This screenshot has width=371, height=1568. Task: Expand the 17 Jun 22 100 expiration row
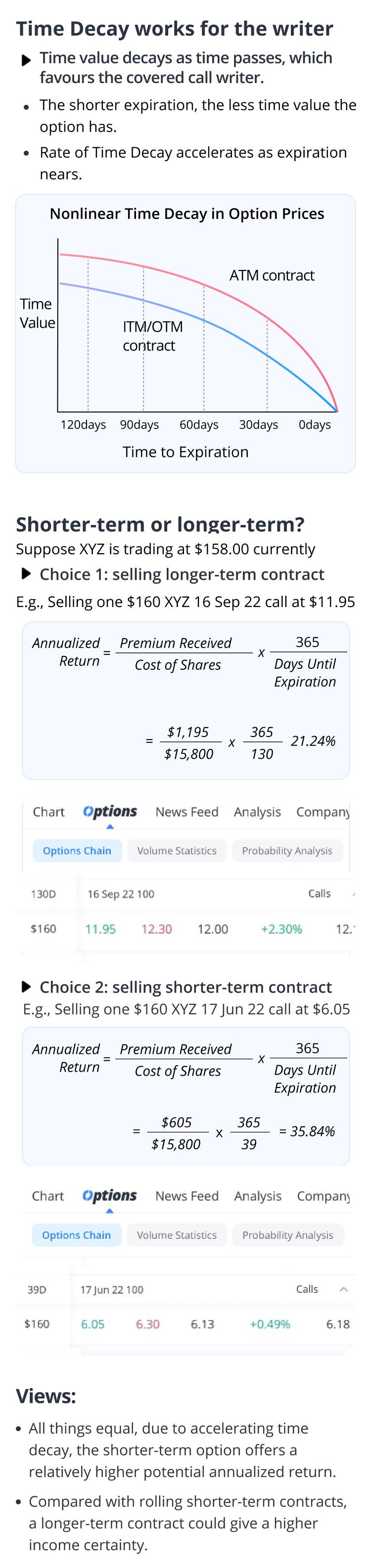point(111,1289)
